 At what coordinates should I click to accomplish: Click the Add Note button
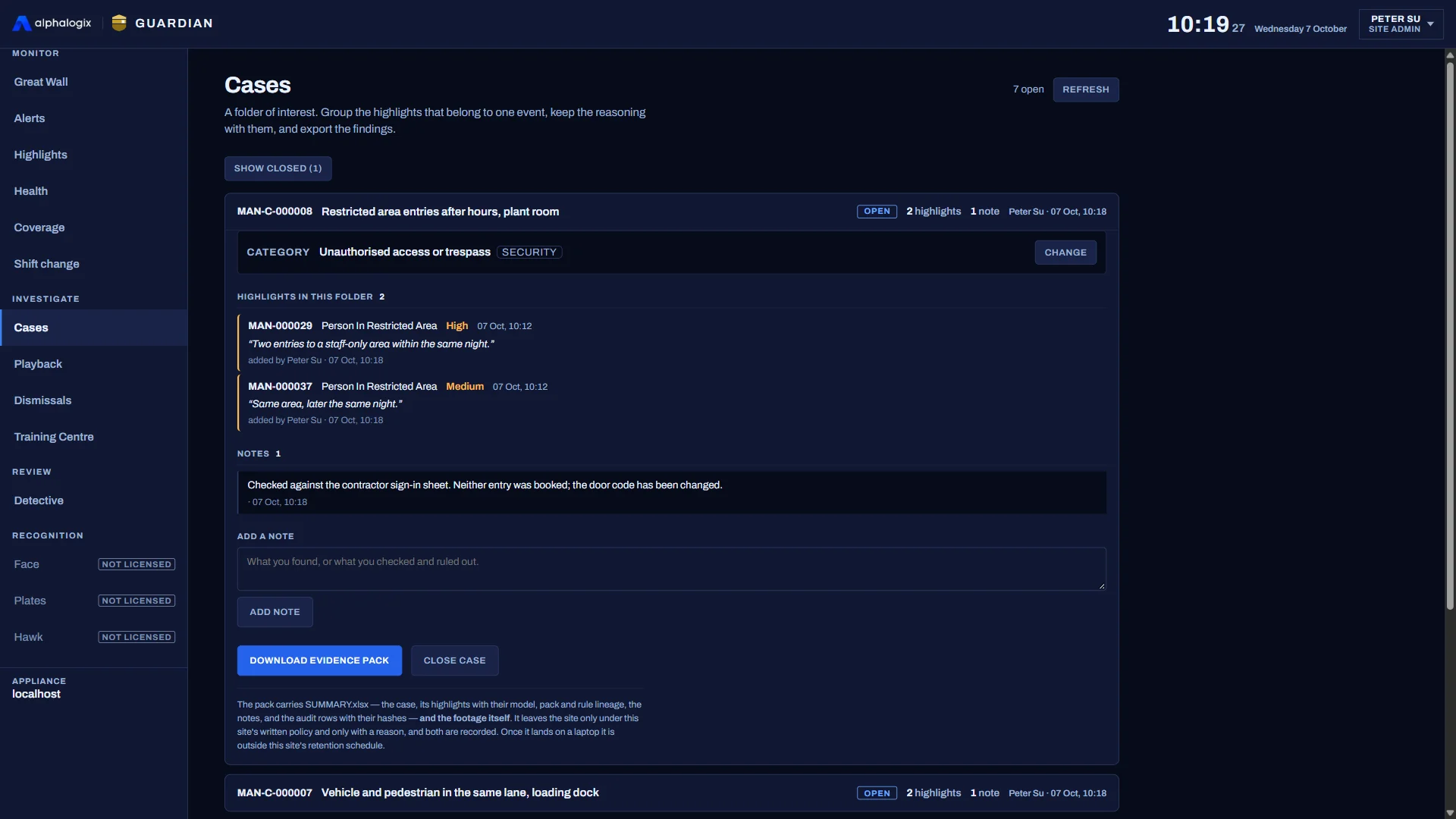(275, 612)
